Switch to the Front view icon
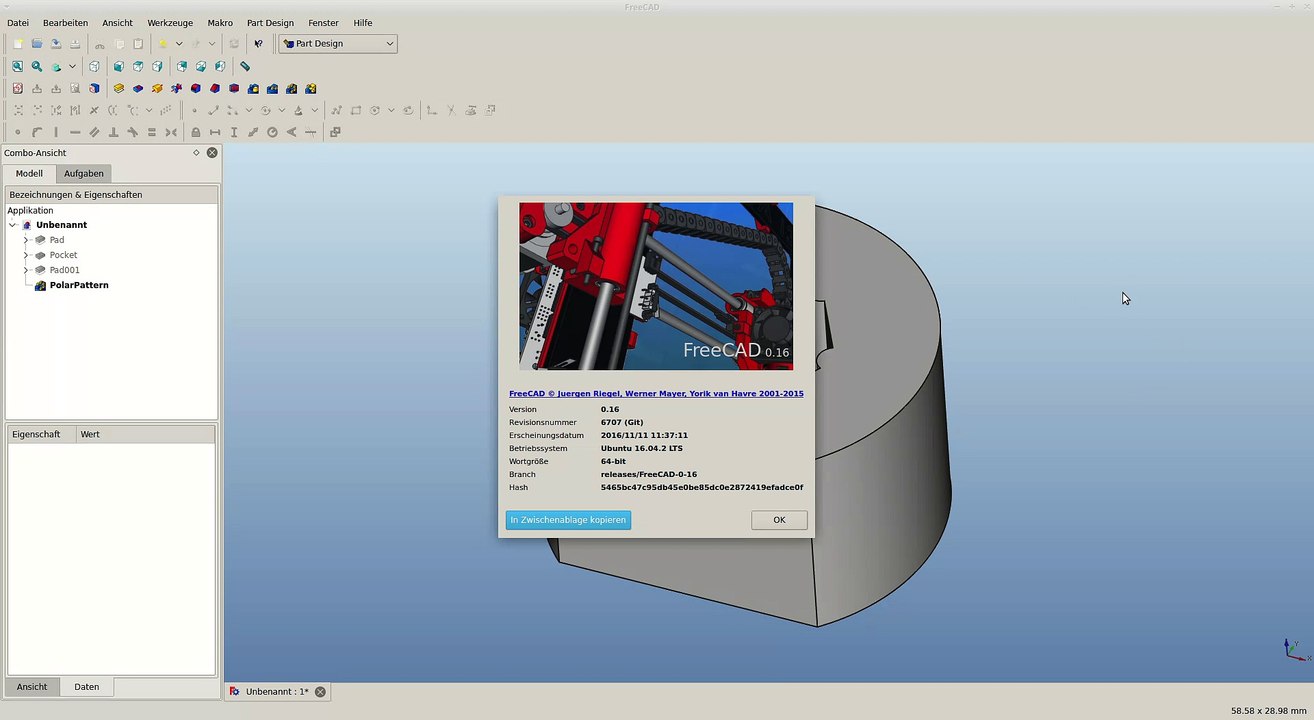1314x720 pixels. coord(119,66)
